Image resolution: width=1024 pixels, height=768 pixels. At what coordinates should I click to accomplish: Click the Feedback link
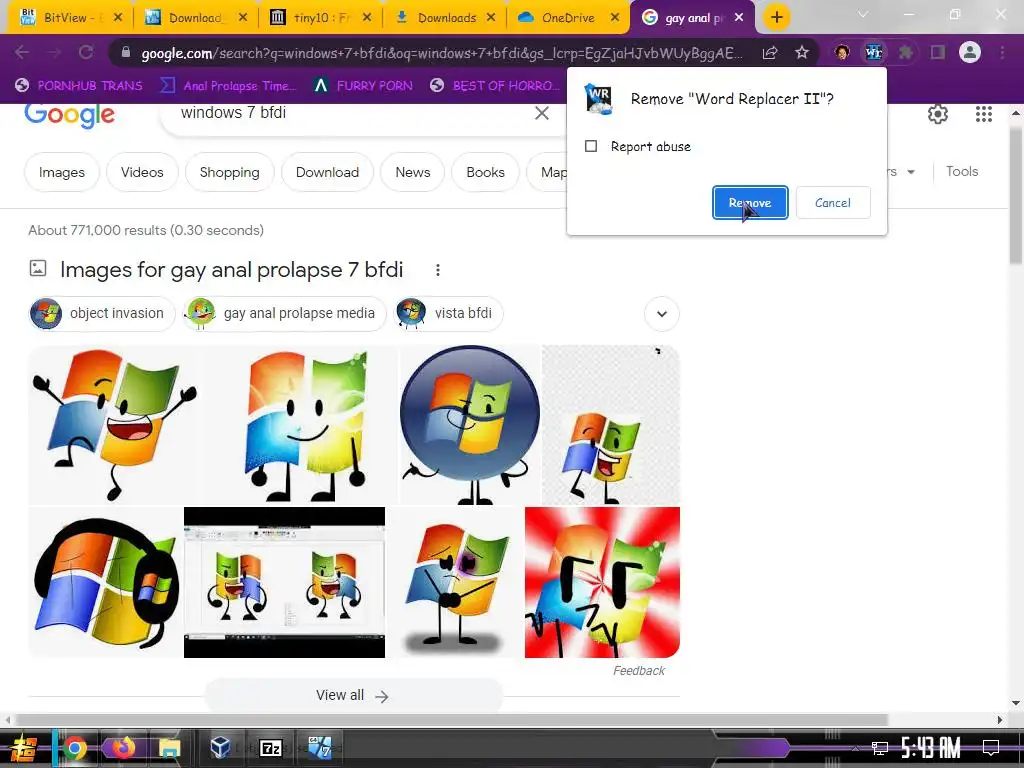coord(639,671)
